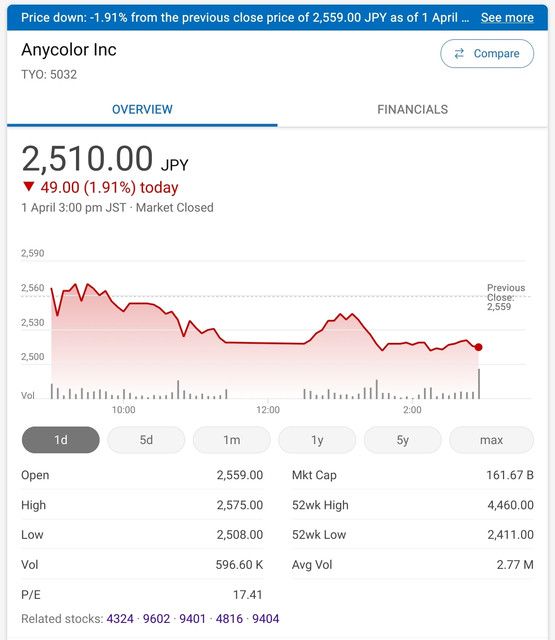Follow the See more link in banner
Viewport: 555px width, 640px height.
point(507,18)
